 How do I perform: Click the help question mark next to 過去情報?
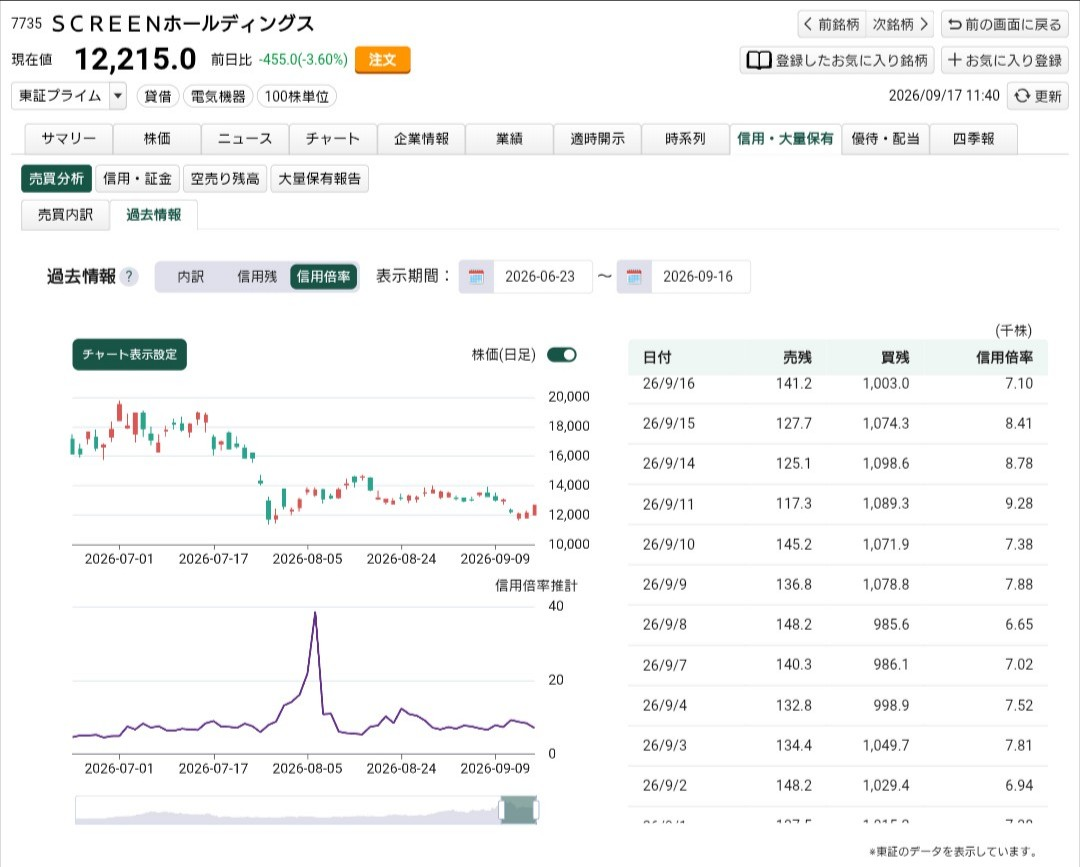tap(129, 277)
